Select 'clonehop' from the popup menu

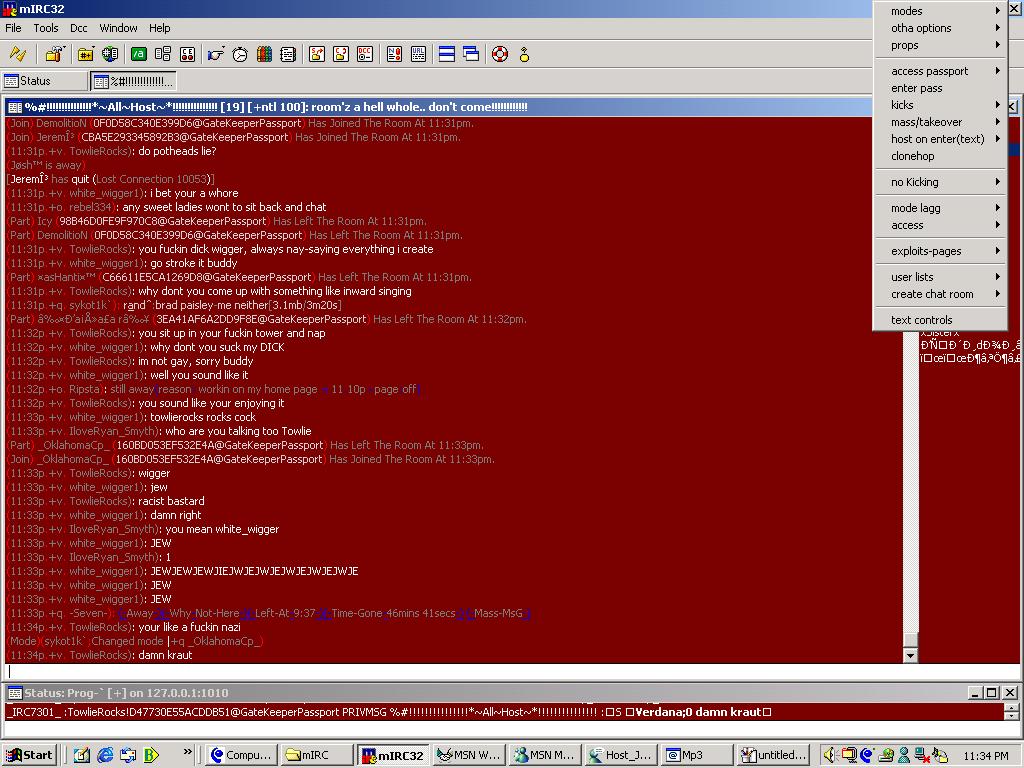coord(912,156)
